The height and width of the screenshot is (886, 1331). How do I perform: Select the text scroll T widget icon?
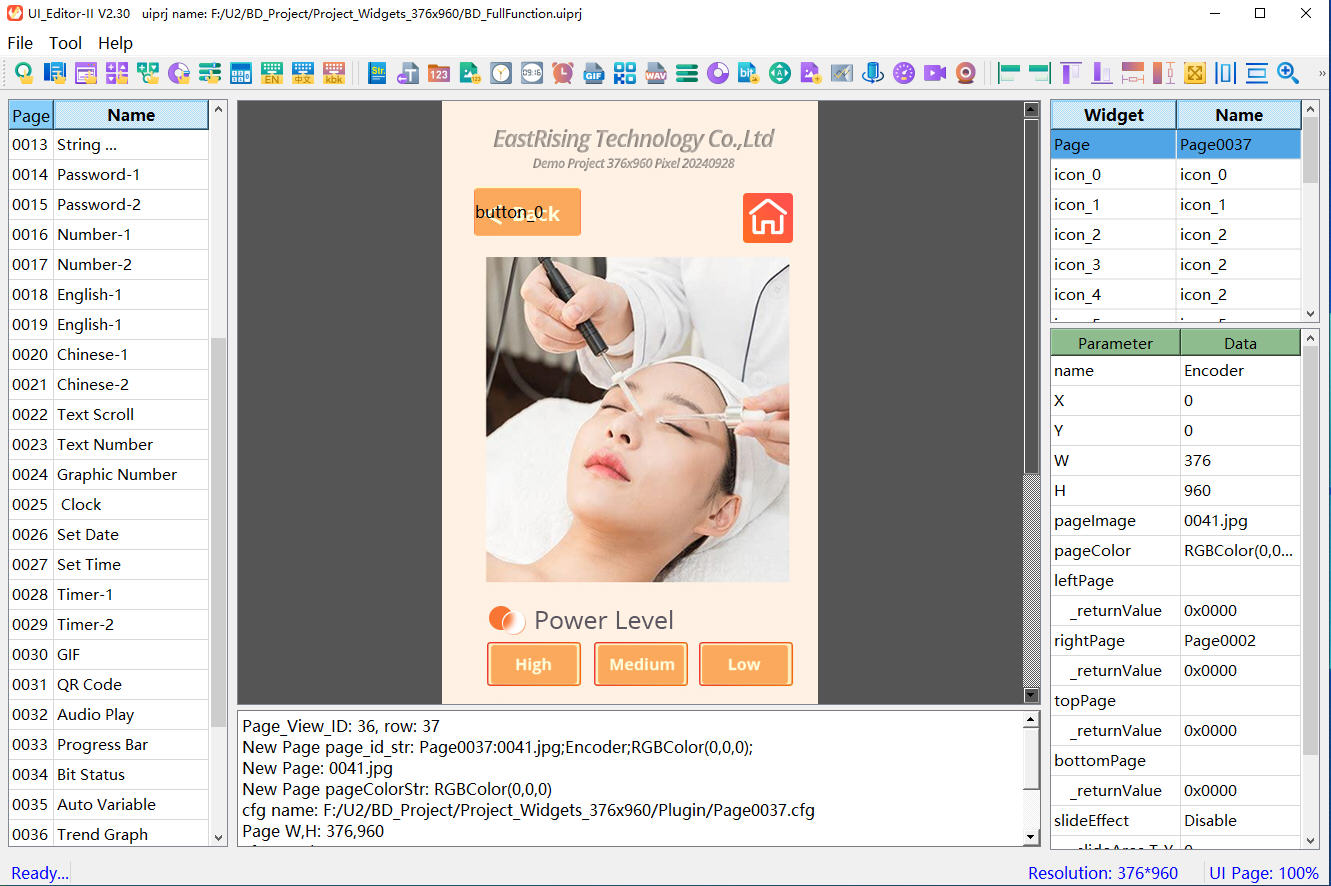point(408,73)
